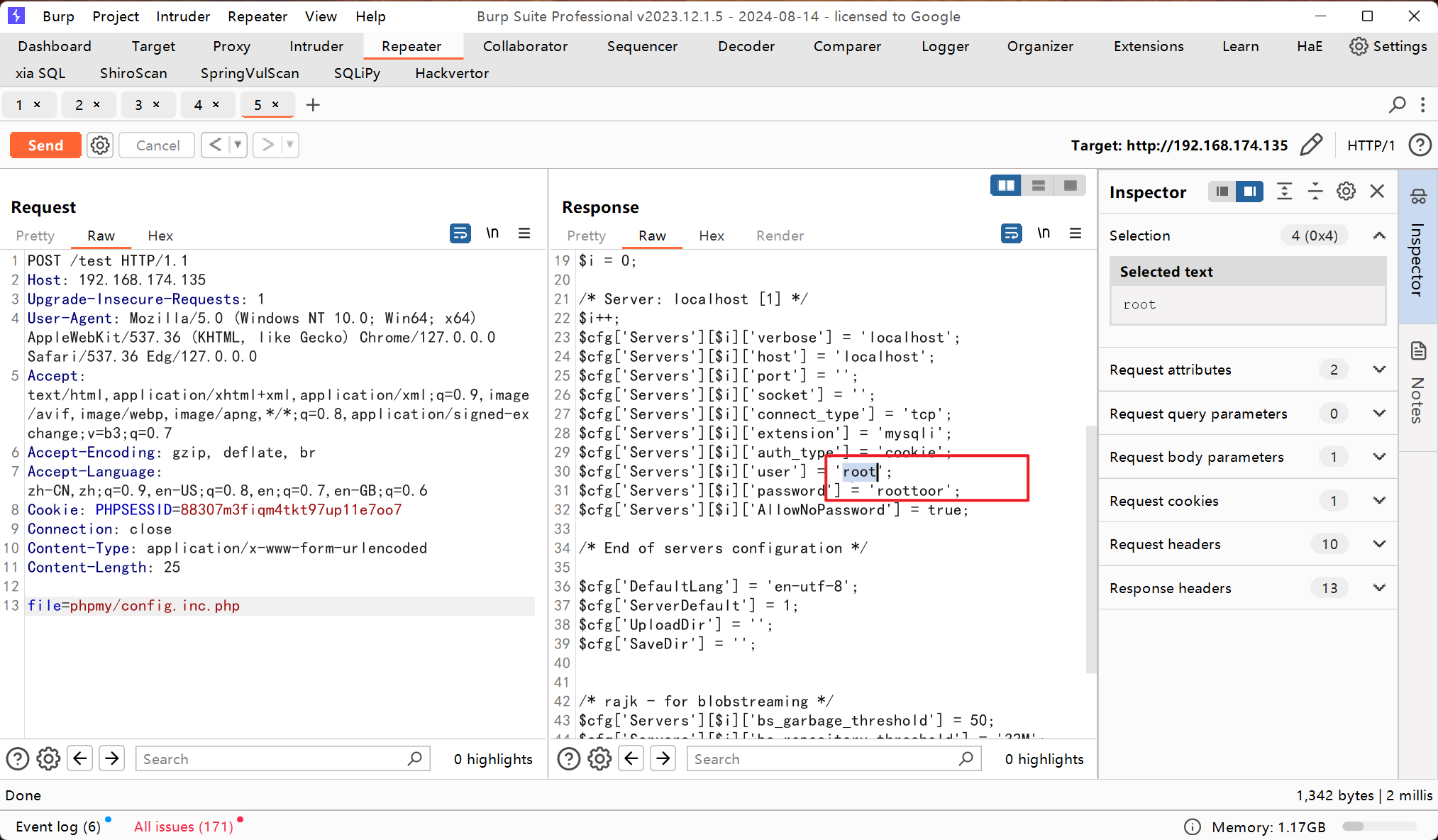Expand Request attributes section
This screenshot has height=840, width=1438.
[x=1379, y=370]
